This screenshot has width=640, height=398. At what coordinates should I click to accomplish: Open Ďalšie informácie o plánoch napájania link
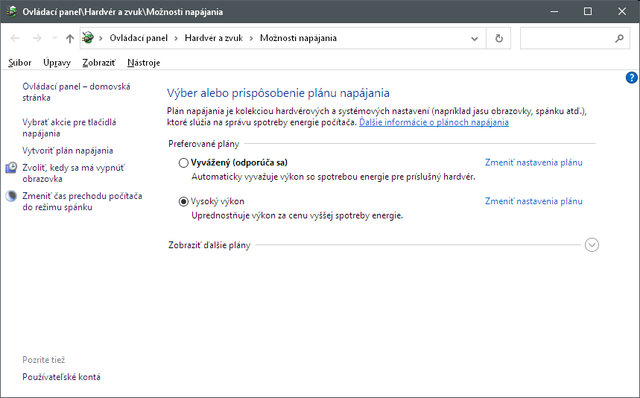pos(434,122)
